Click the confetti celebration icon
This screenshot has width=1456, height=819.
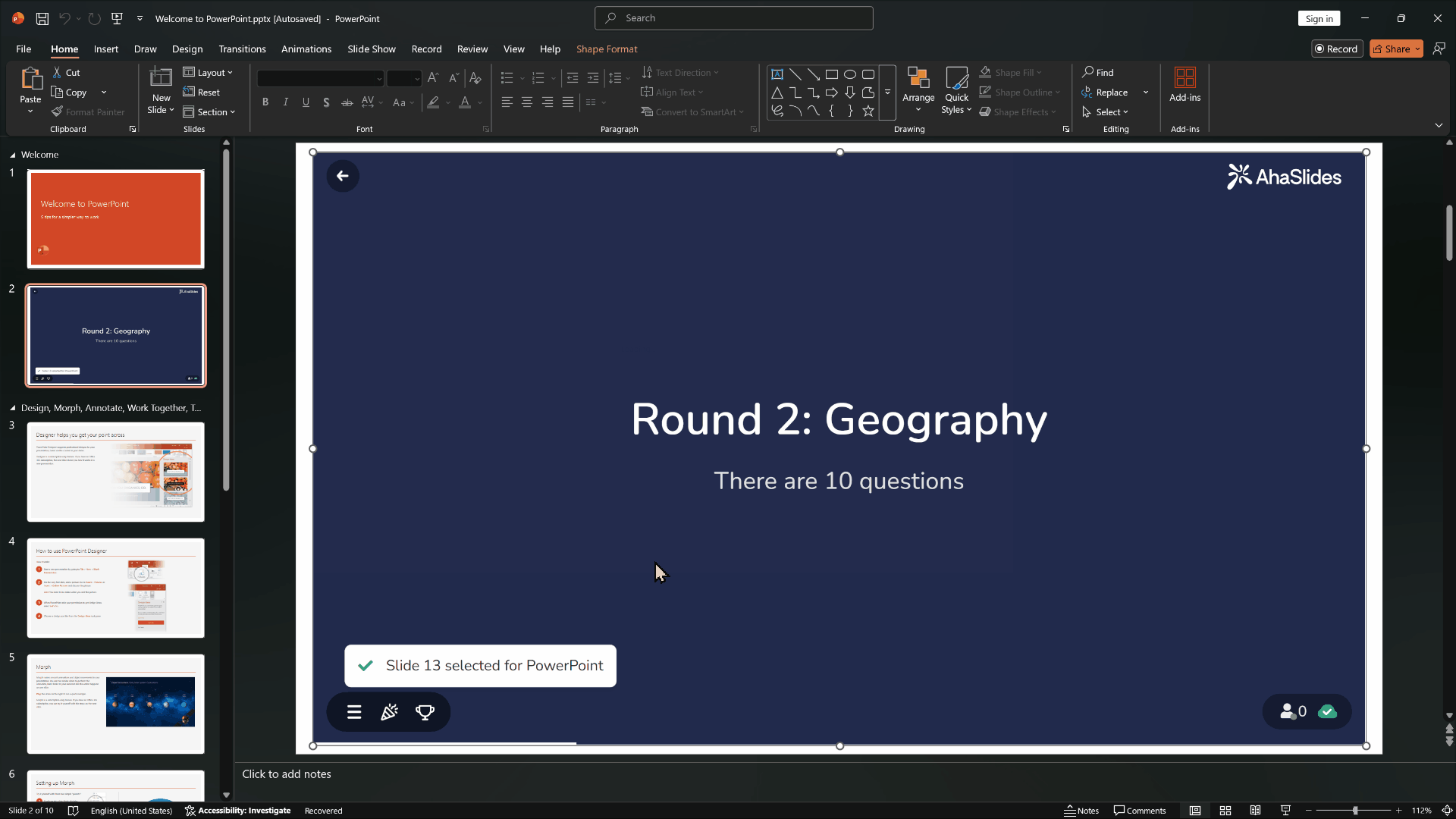point(389,712)
